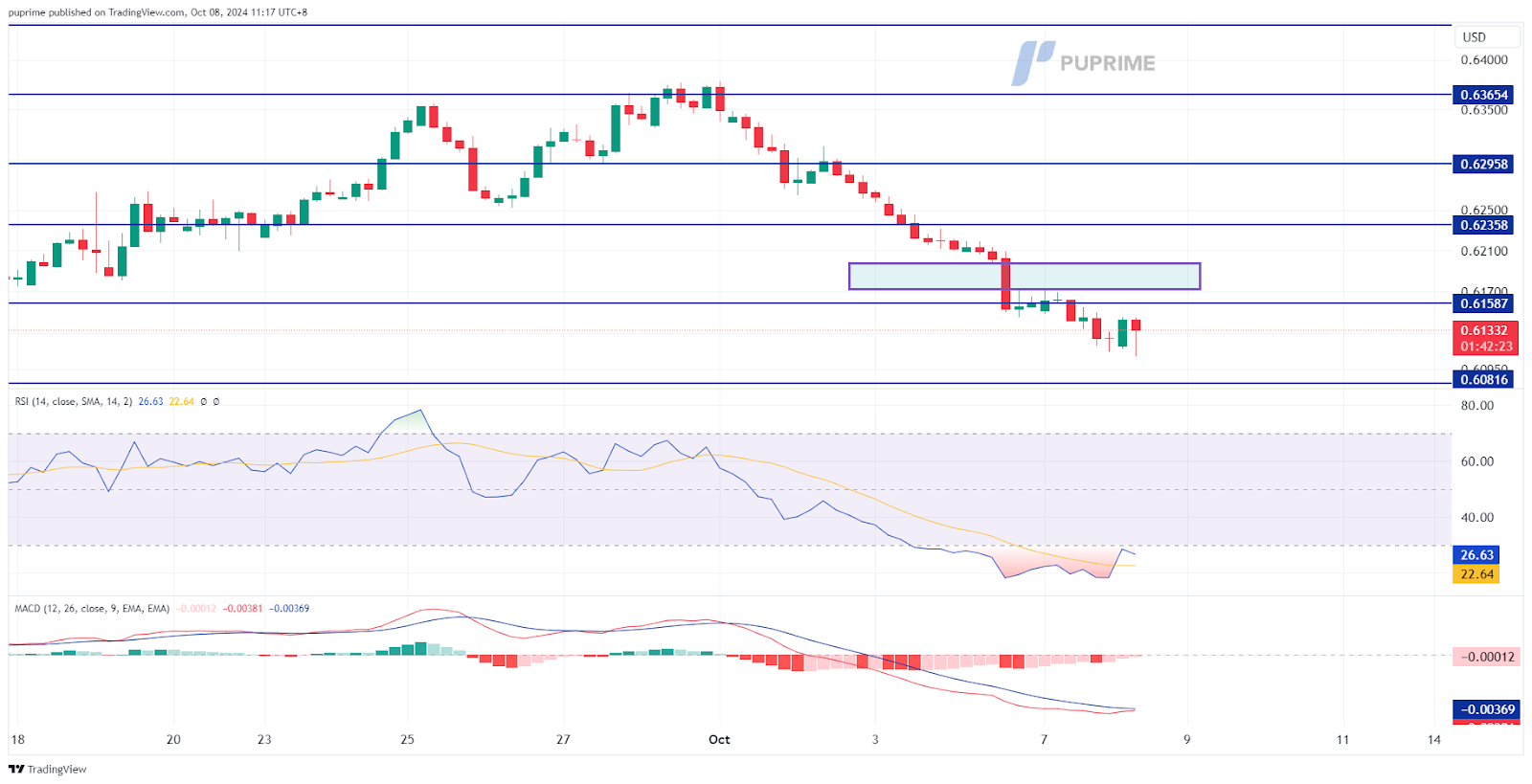Viewport: 1532px width, 784px height.
Task: Click the 18 date label on time axis
Action: point(17,739)
